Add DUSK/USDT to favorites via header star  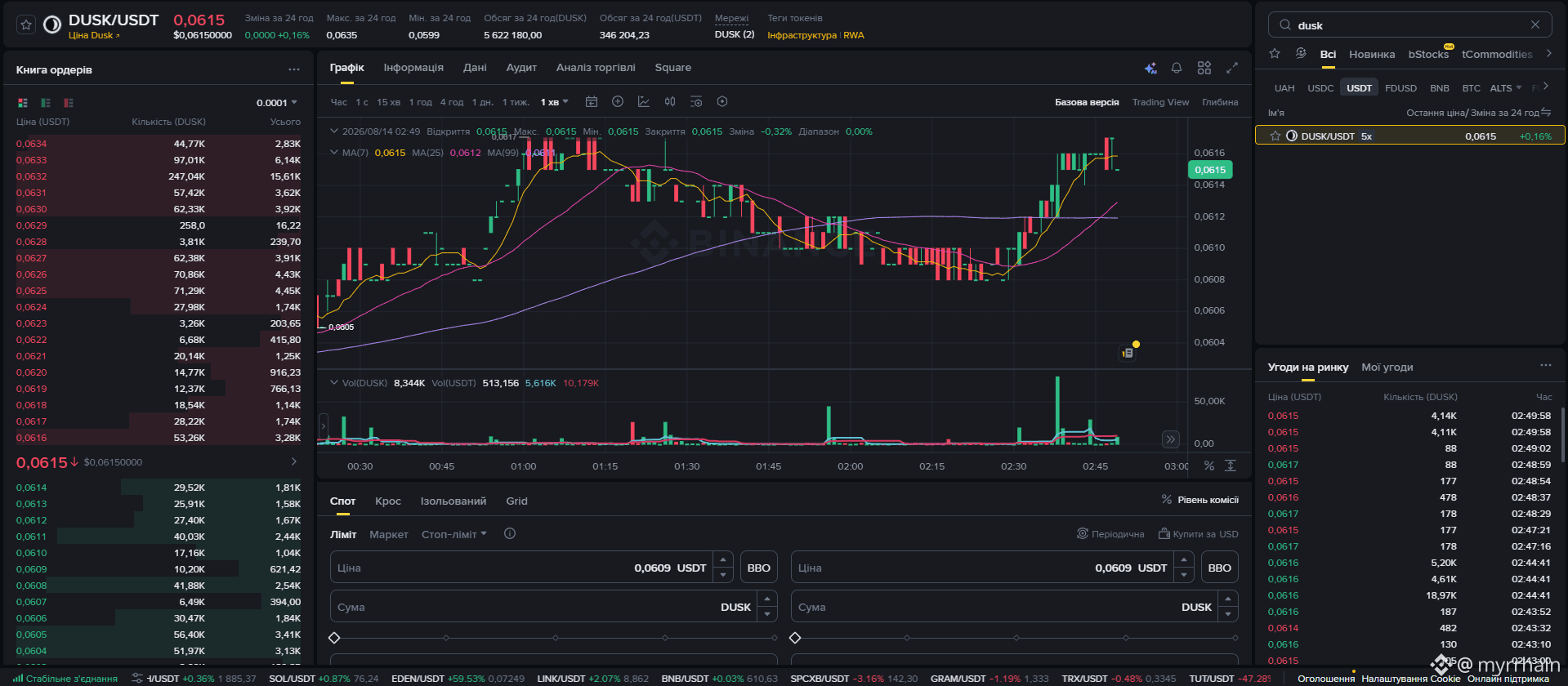[x=26, y=25]
